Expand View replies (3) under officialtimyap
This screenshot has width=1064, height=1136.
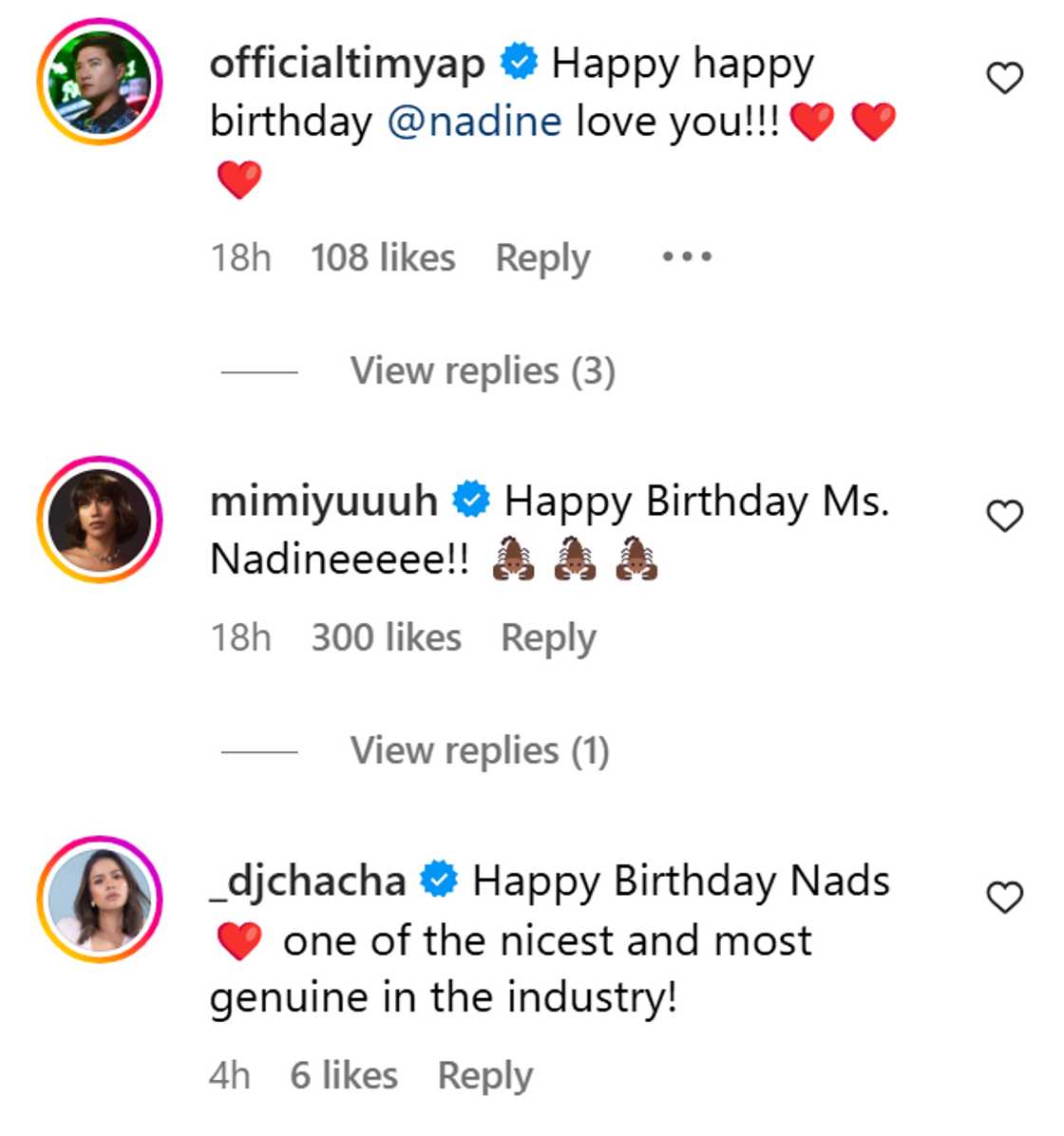(x=483, y=370)
